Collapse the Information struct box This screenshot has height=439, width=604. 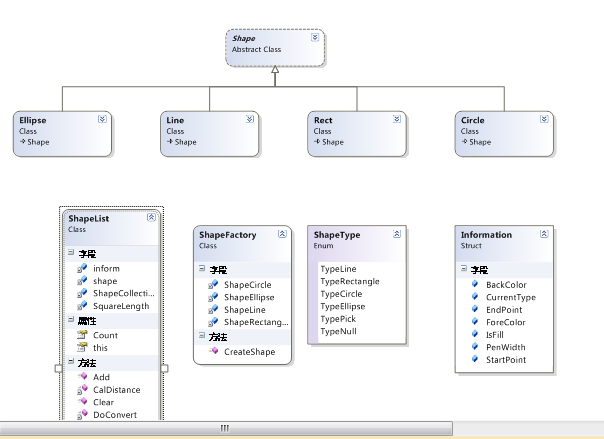pos(544,234)
